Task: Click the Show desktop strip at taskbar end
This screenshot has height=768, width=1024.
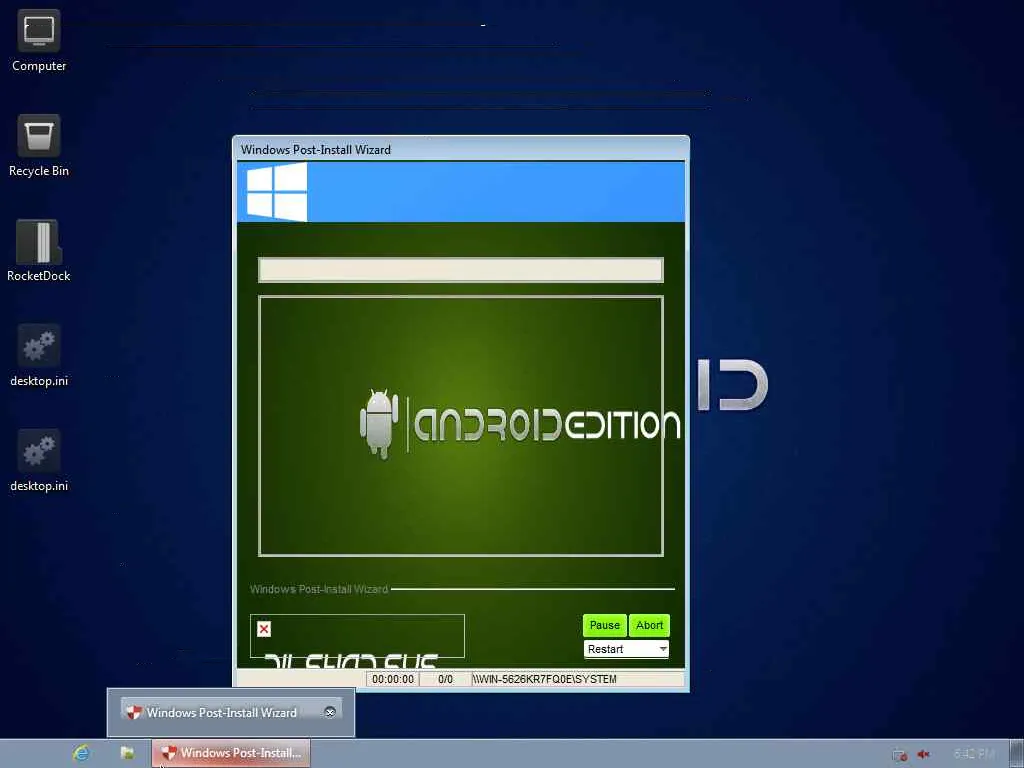Action: click(x=1017, y=754)
